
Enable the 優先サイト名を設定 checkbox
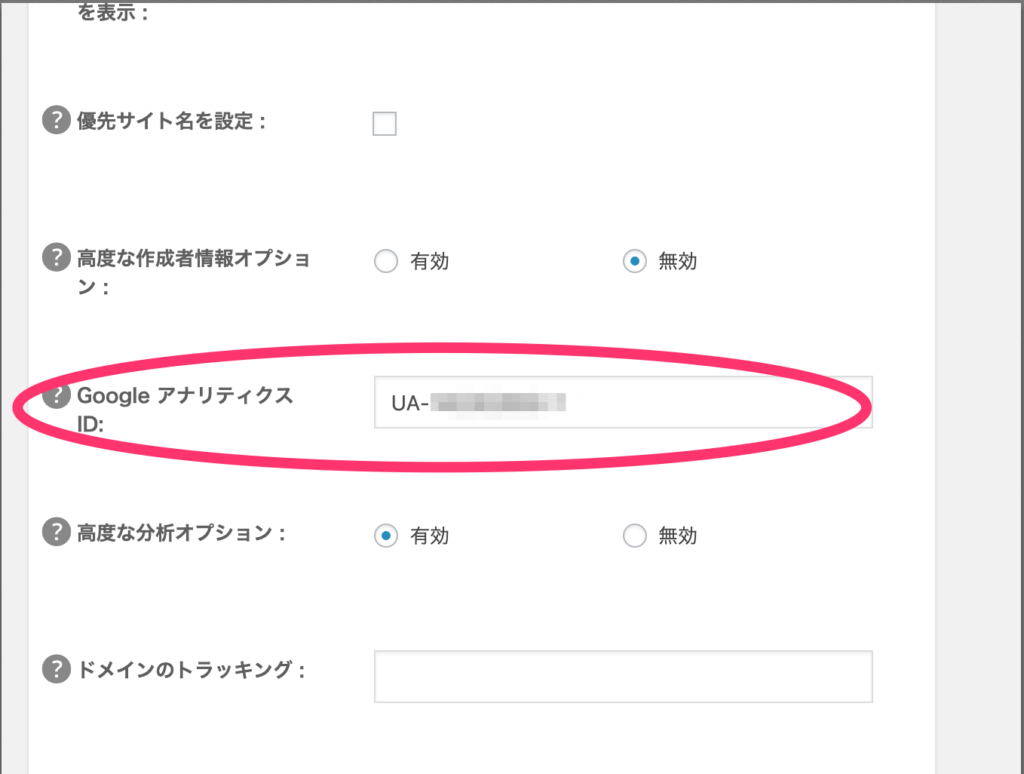tap(384, 124)
